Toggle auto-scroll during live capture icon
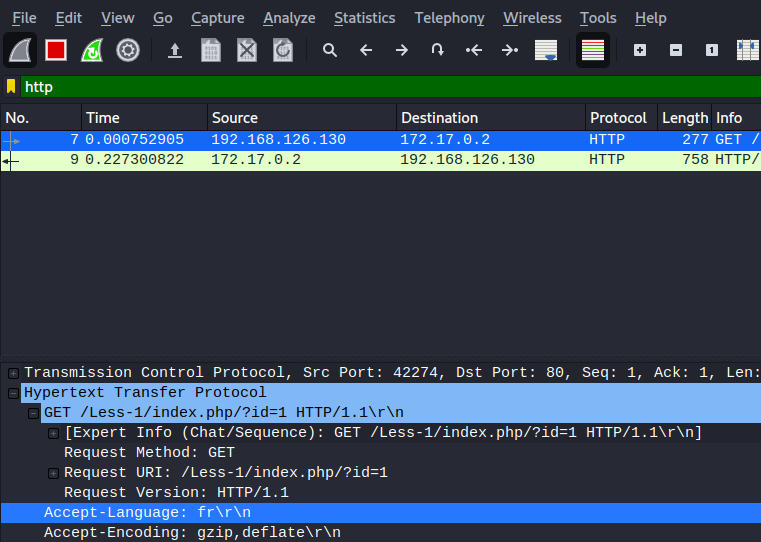The height and width of the screenshot is (542, 761). point(546,50)
